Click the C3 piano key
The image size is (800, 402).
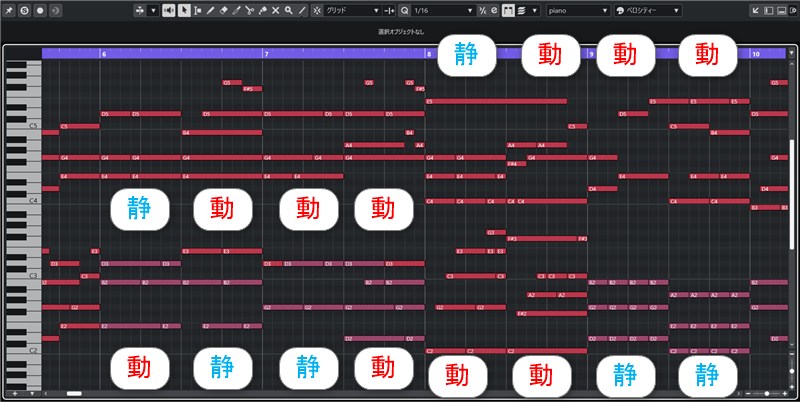(33, 276)
